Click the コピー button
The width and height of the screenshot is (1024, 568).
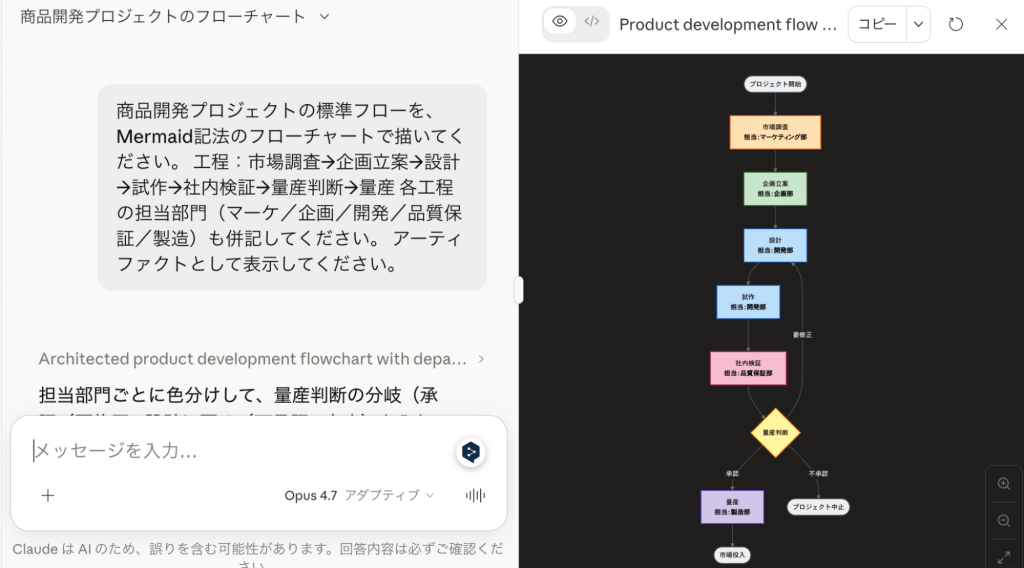pyautogui.click(x=877, y=24)
